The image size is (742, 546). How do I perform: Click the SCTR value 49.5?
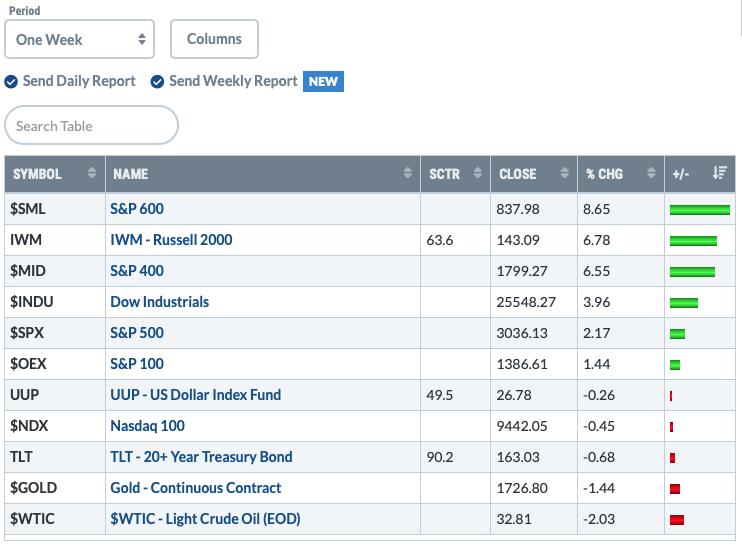(440, 395)
